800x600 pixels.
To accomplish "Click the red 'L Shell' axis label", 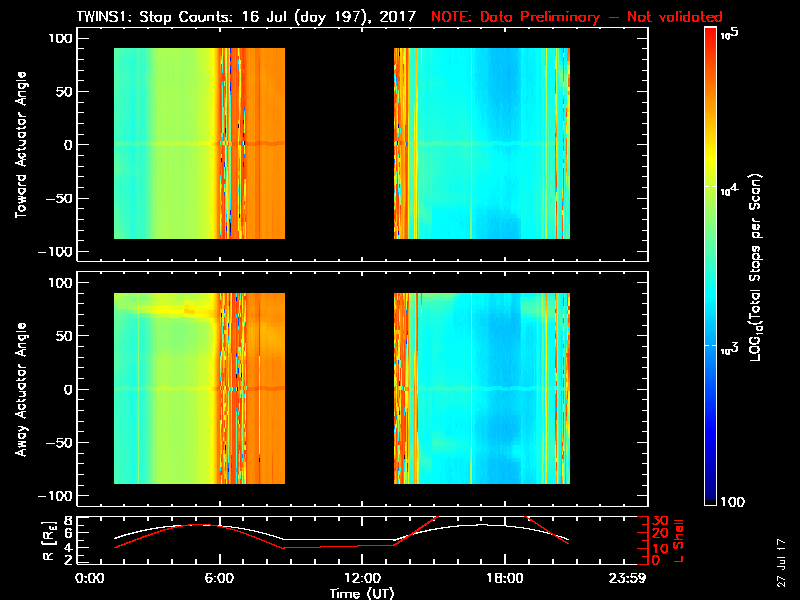I will coord(678,541).
